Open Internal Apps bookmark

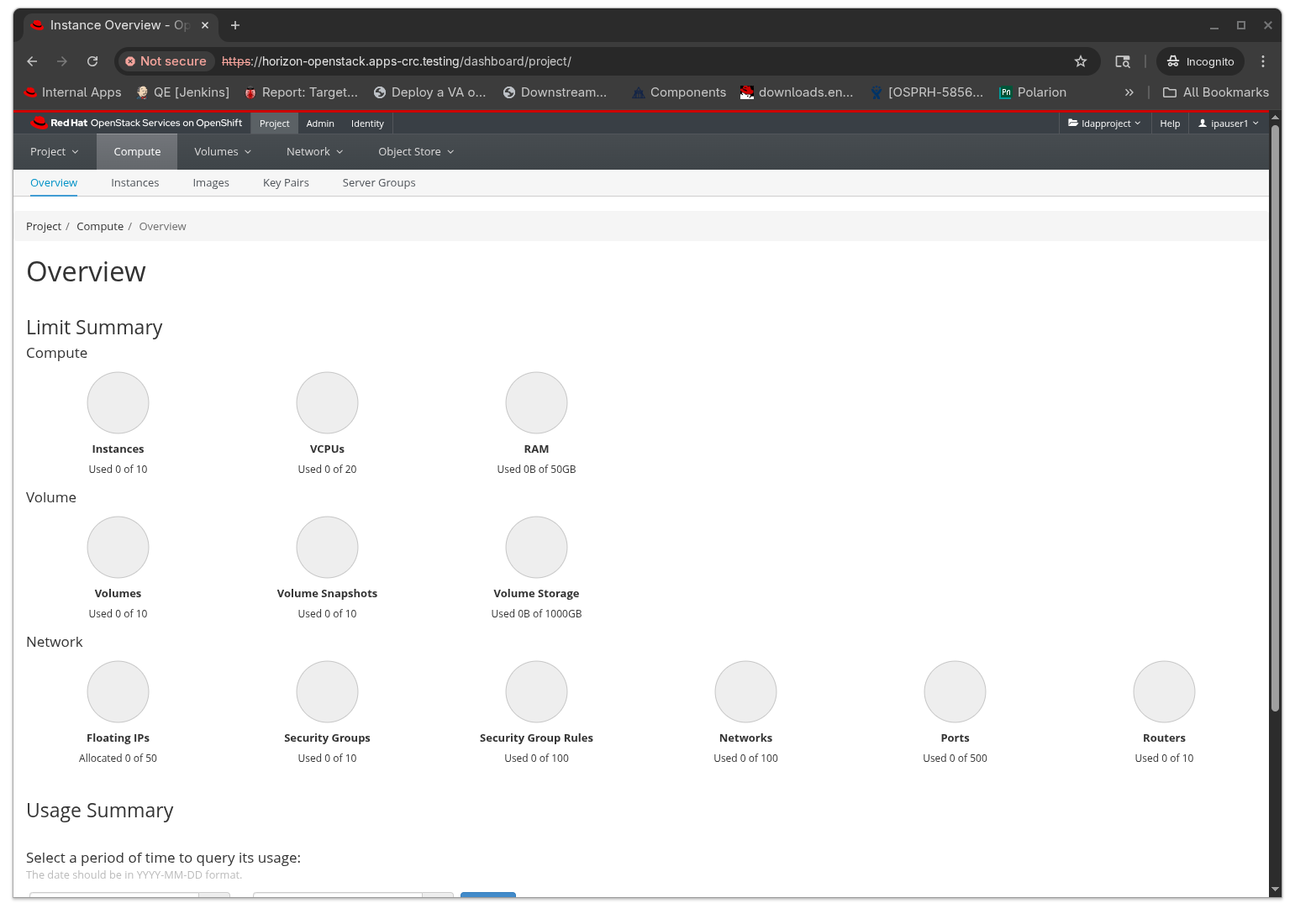(73, 92)
